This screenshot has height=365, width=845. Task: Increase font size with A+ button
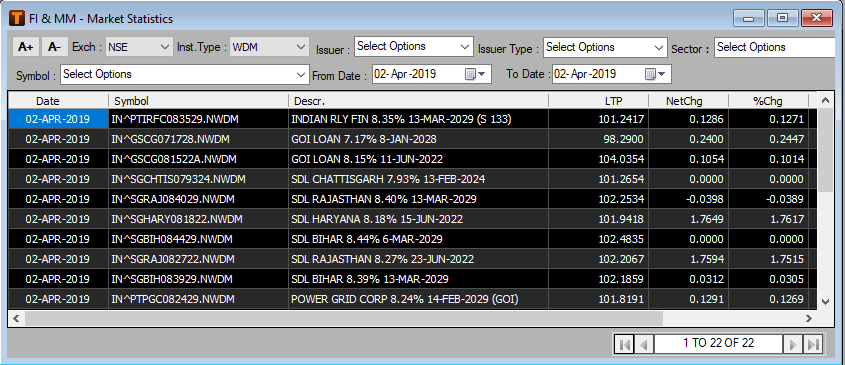[25, 47]
